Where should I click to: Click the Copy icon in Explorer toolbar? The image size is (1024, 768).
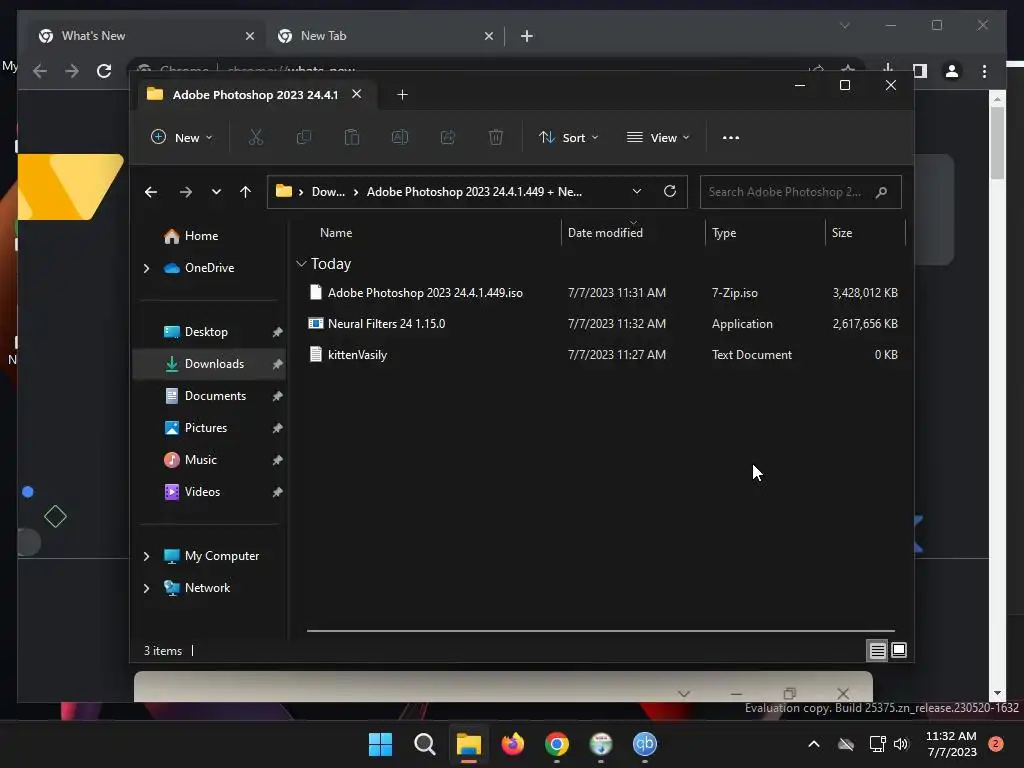pyautogui.click(x=304, y=137)
